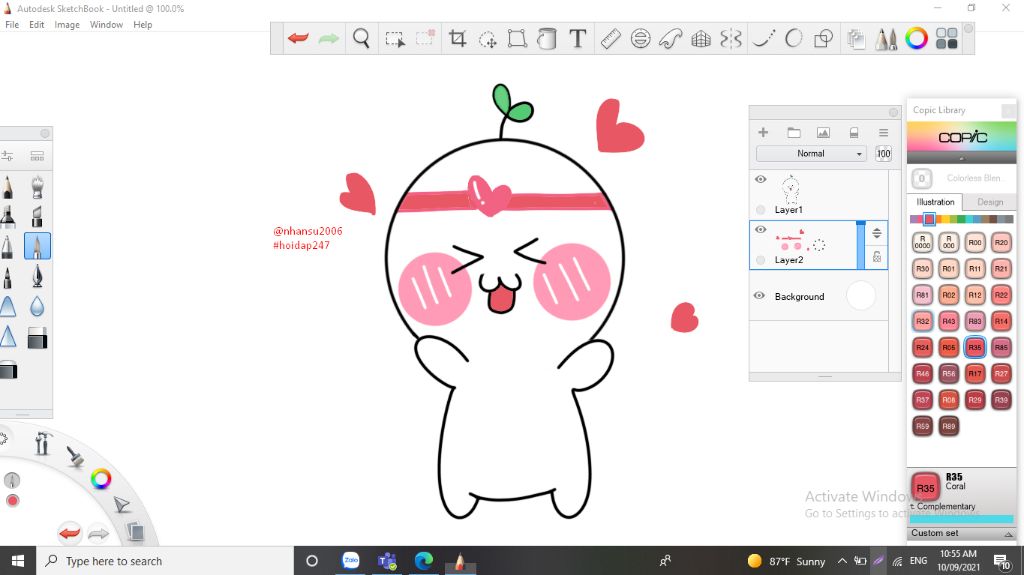Screen dimensions: 1024x575
Task: Show hidden system tray icons chevron
Action: coord(842,561)
